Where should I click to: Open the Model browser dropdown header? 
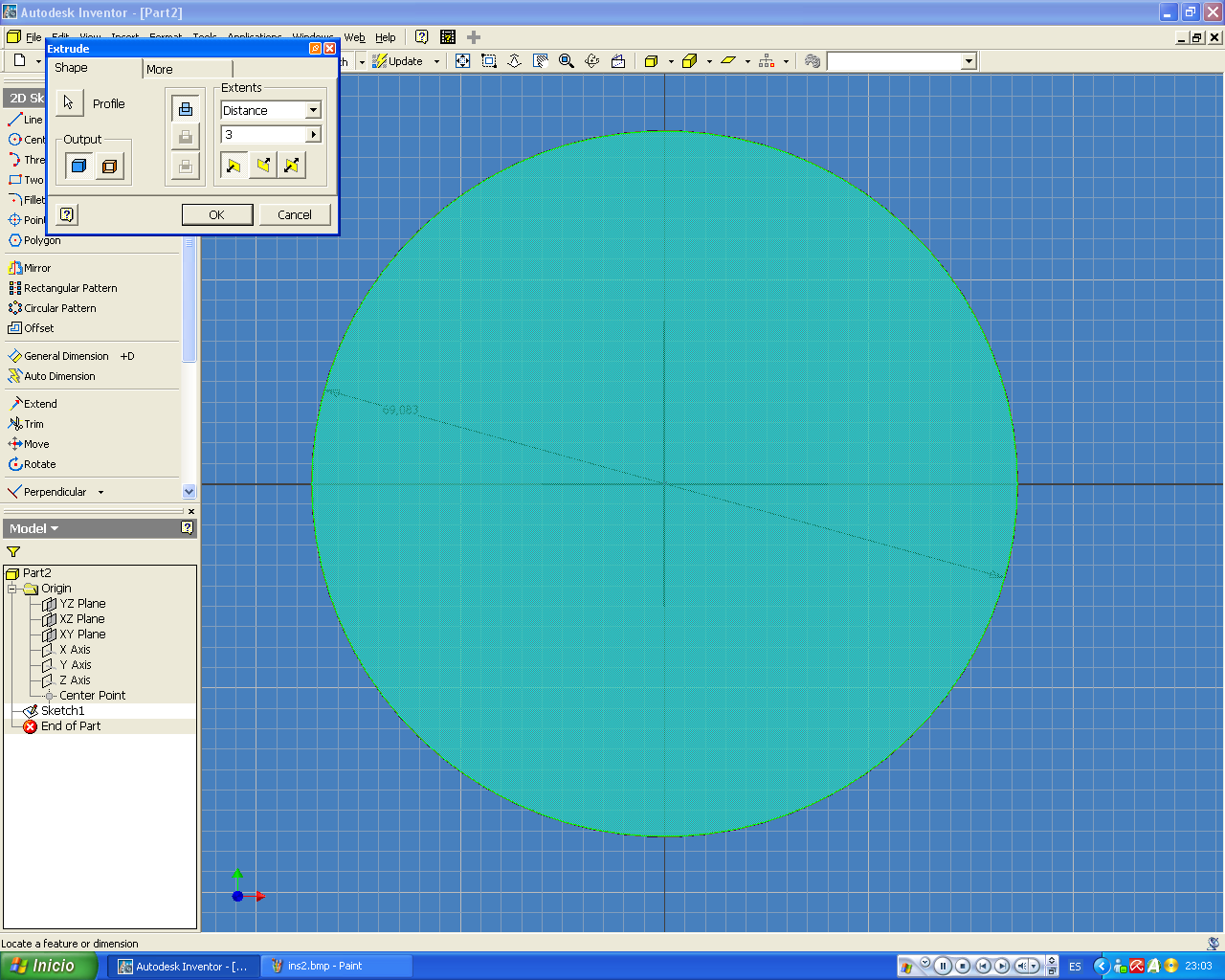click(x=34, y=528)
